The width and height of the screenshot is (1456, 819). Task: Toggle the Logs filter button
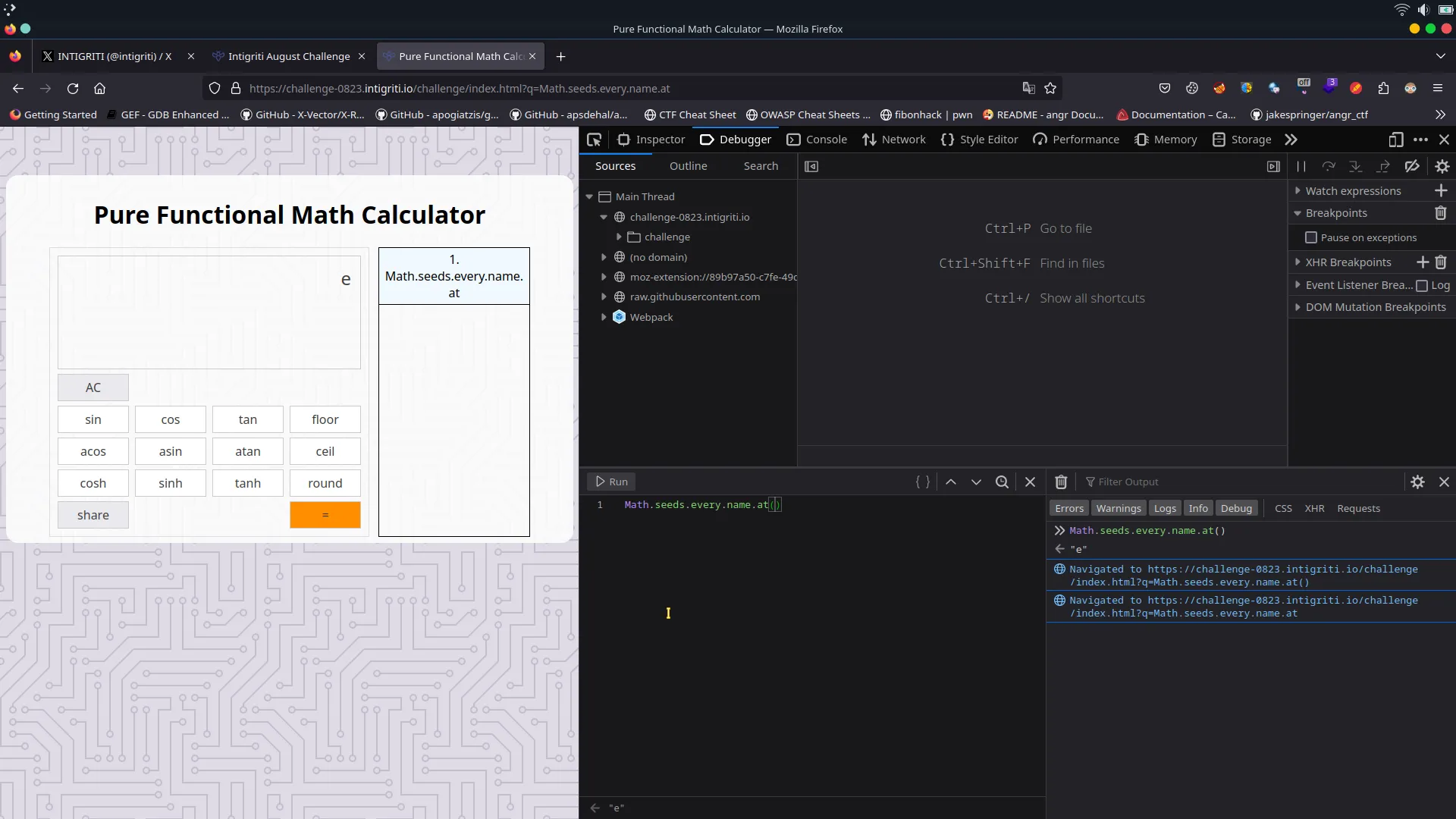pos(1165,508)
